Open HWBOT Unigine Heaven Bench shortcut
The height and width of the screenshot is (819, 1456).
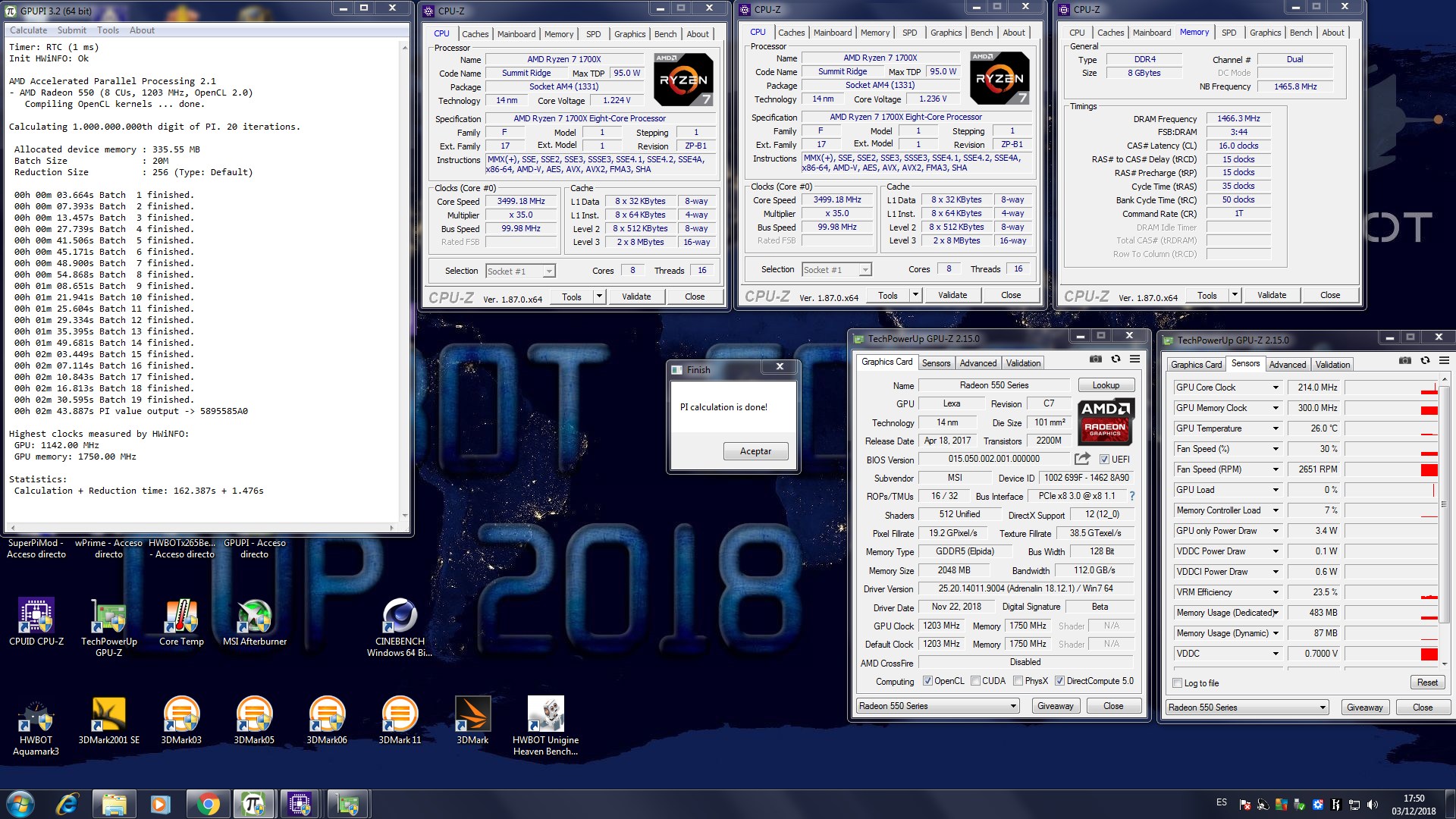coord(545,726)
